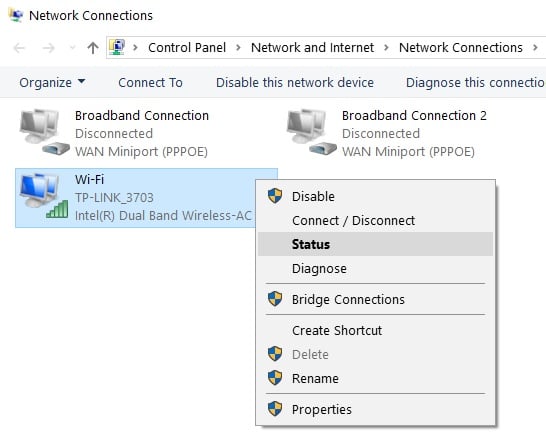Click the control panel icon in address bar
546x441 pixels.
(117, 47)
